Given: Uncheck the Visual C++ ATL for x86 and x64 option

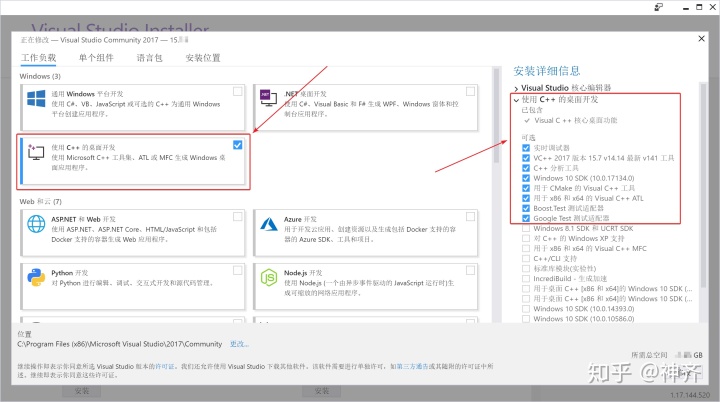Looking at the screenshot, I should coord(526,198).
